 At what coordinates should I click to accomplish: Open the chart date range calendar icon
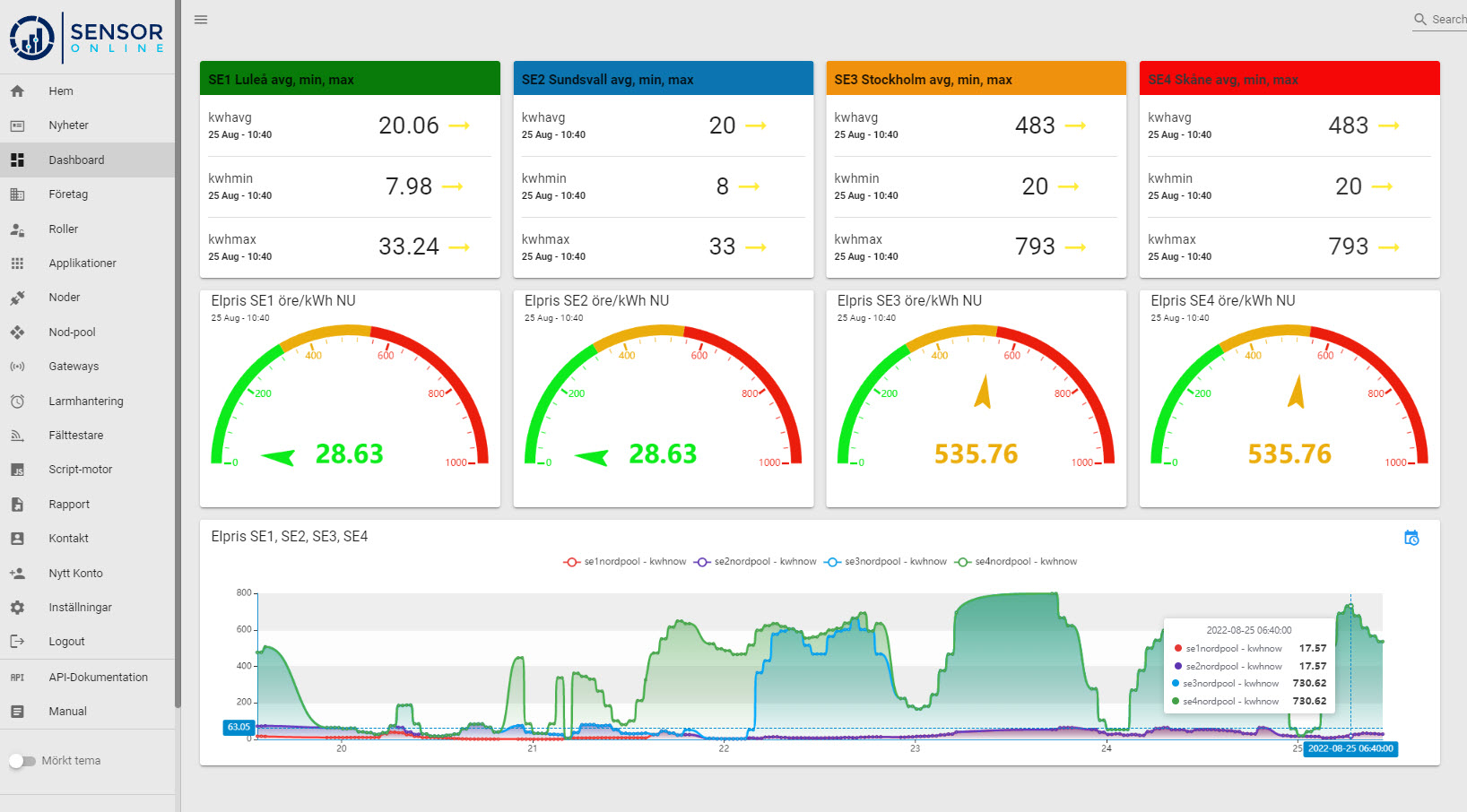1411,538
